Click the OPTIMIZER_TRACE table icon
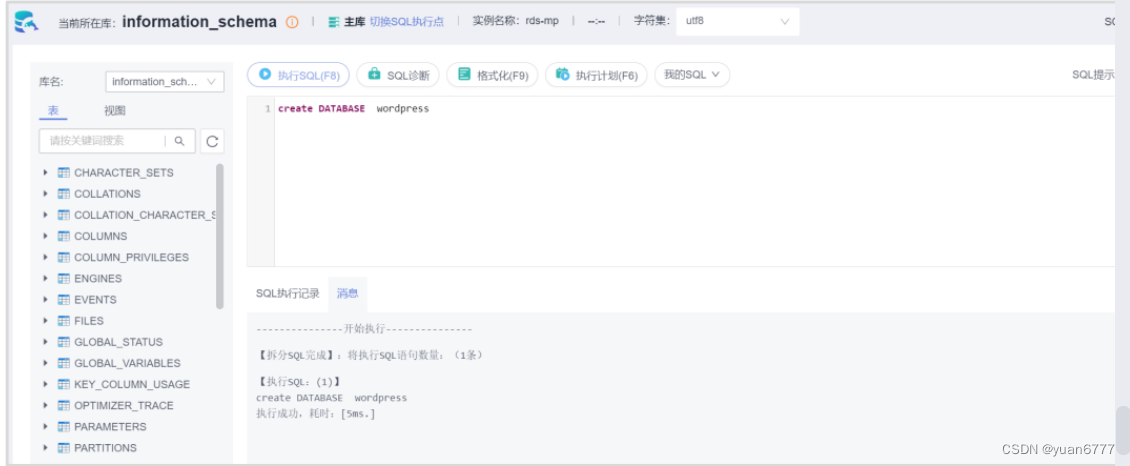Viewport: 1130px width, 466px height. click(x=63, y=405)
